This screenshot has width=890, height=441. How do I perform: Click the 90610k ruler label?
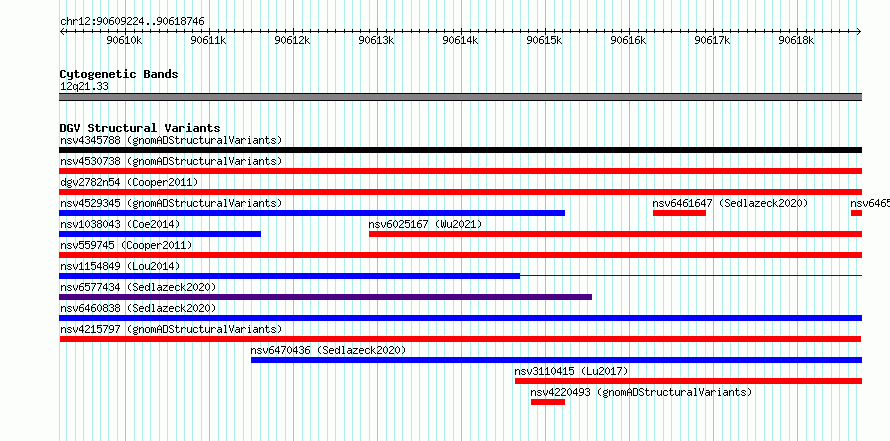pyautogui.click(x=124, y=40)
